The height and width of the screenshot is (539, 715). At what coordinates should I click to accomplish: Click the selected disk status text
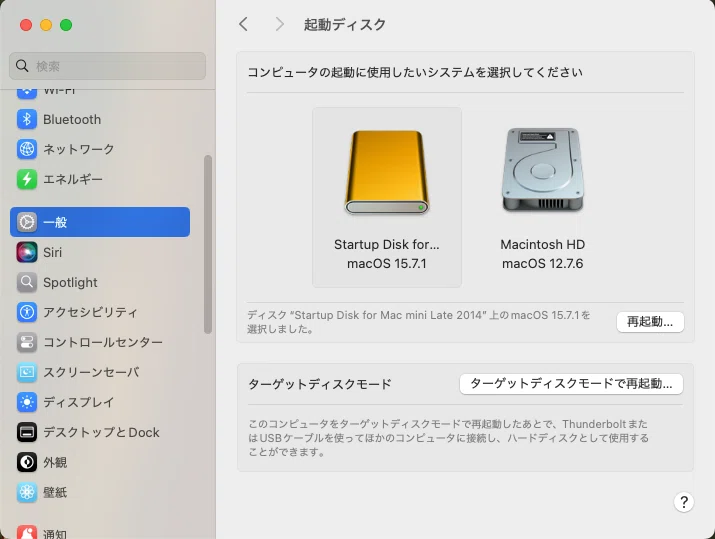coord(419,322)
